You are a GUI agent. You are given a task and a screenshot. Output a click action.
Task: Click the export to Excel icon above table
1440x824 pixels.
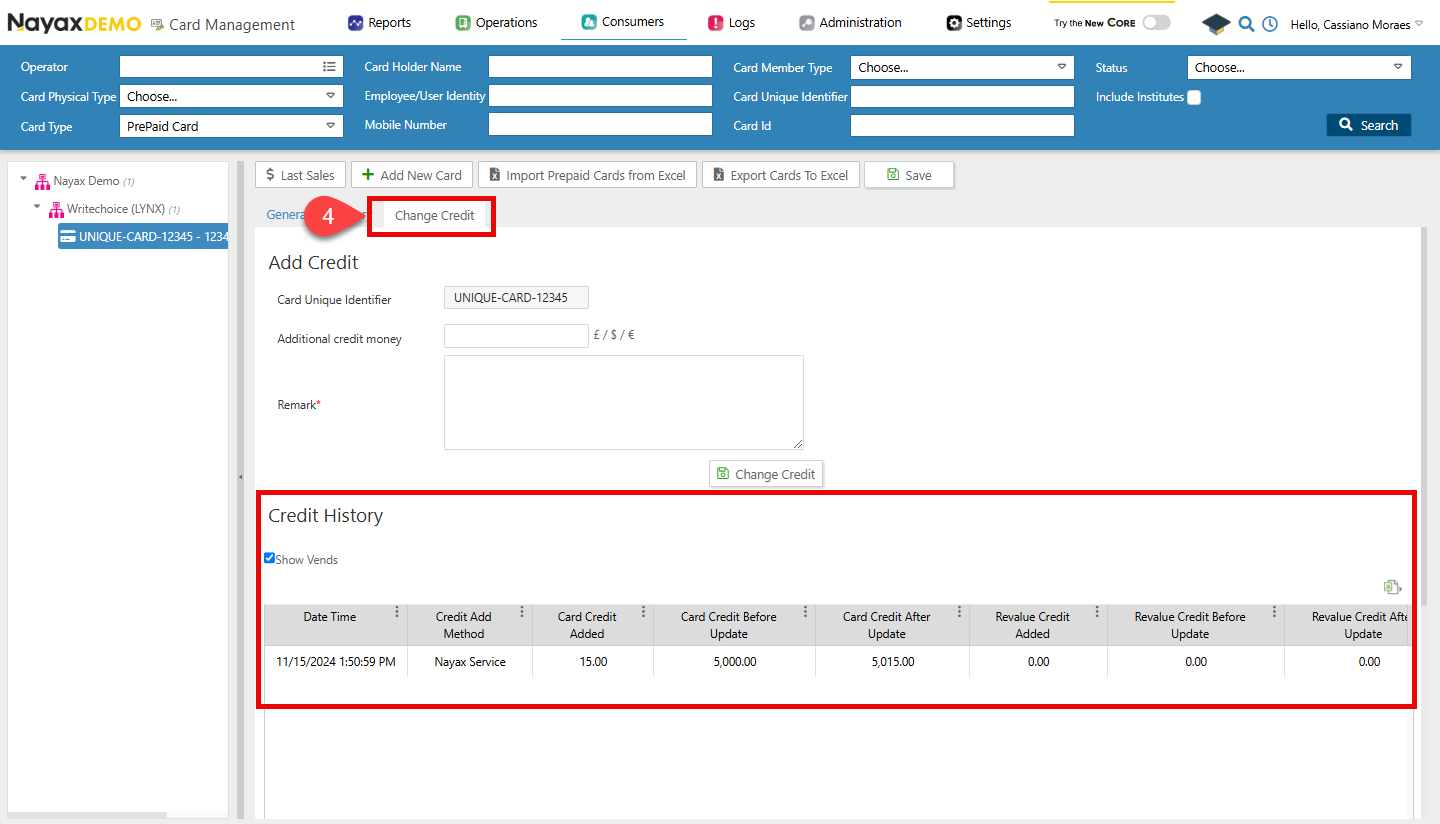(1392, 587)
